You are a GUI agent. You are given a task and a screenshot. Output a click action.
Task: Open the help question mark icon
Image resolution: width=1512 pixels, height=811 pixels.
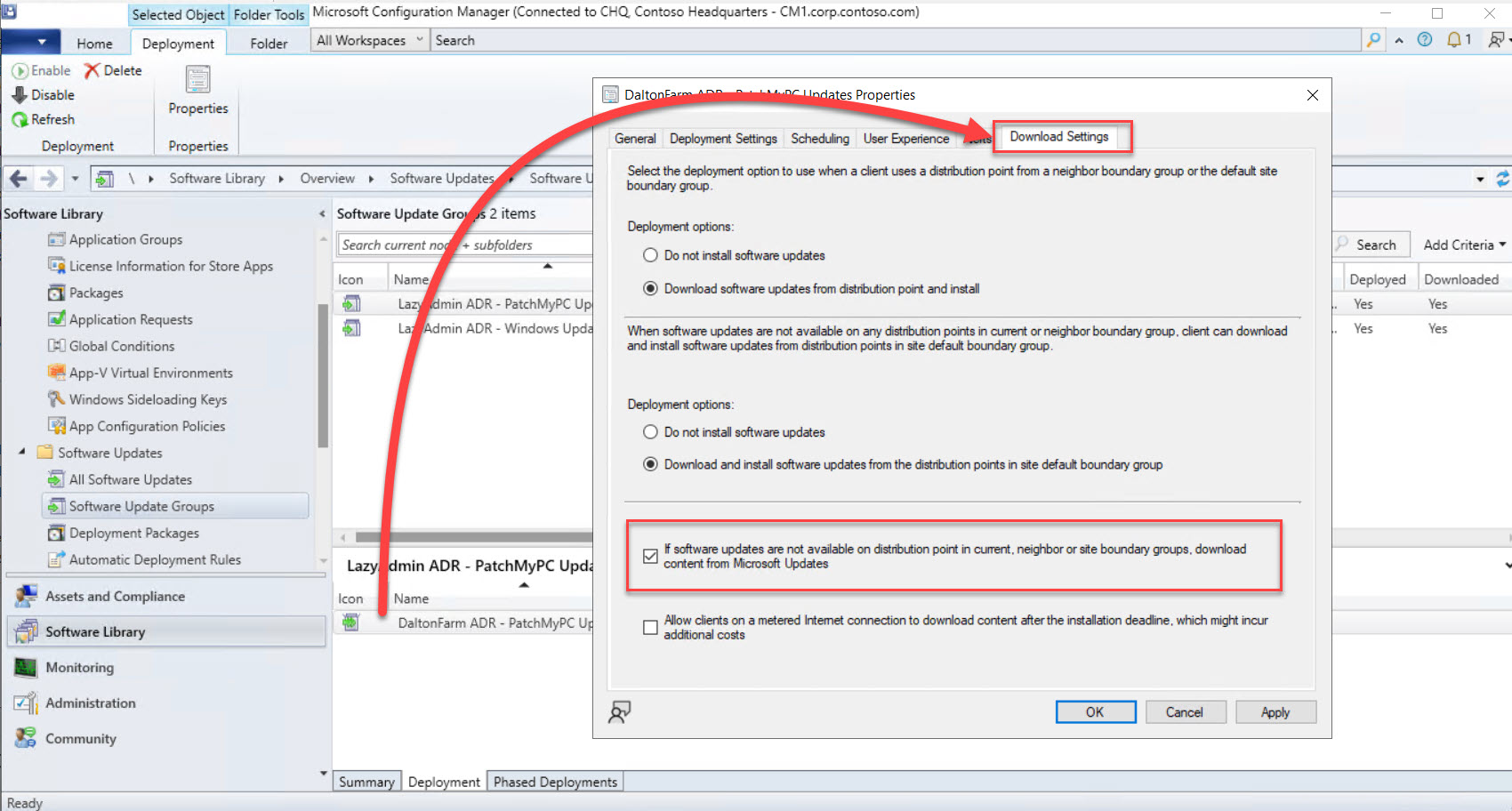click(x=1425, y=40)
